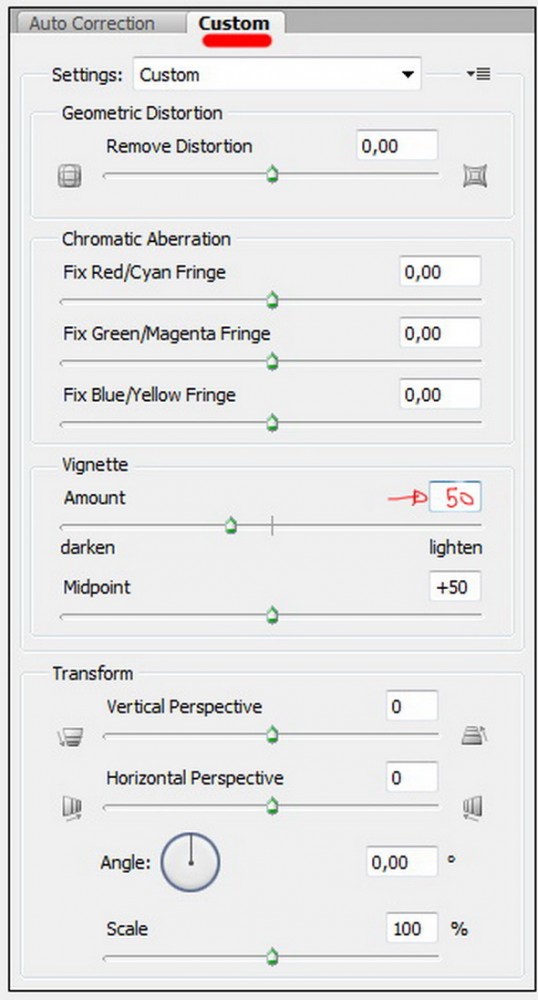Click the Fix Red/Cyan Fringe value field
The image size is (538, 1000).
[440, 272]
